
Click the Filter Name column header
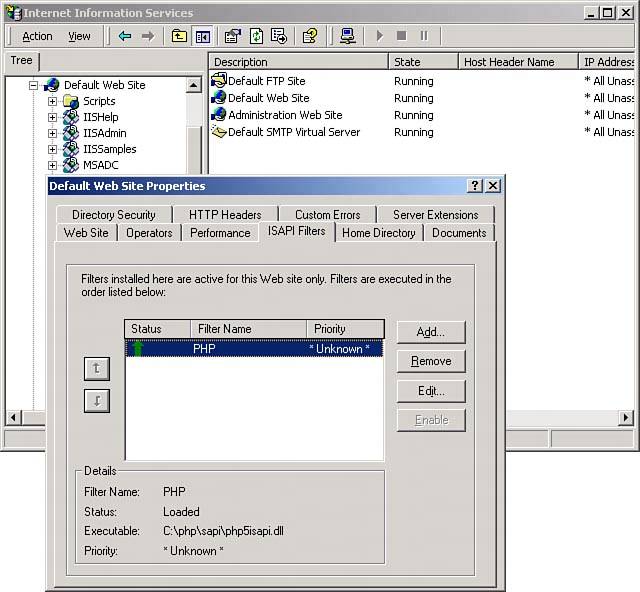(x=247, y=329)
